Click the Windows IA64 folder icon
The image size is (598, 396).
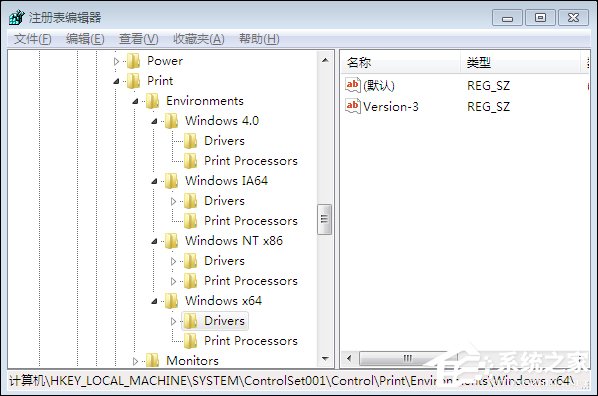(x=171, y=181)
